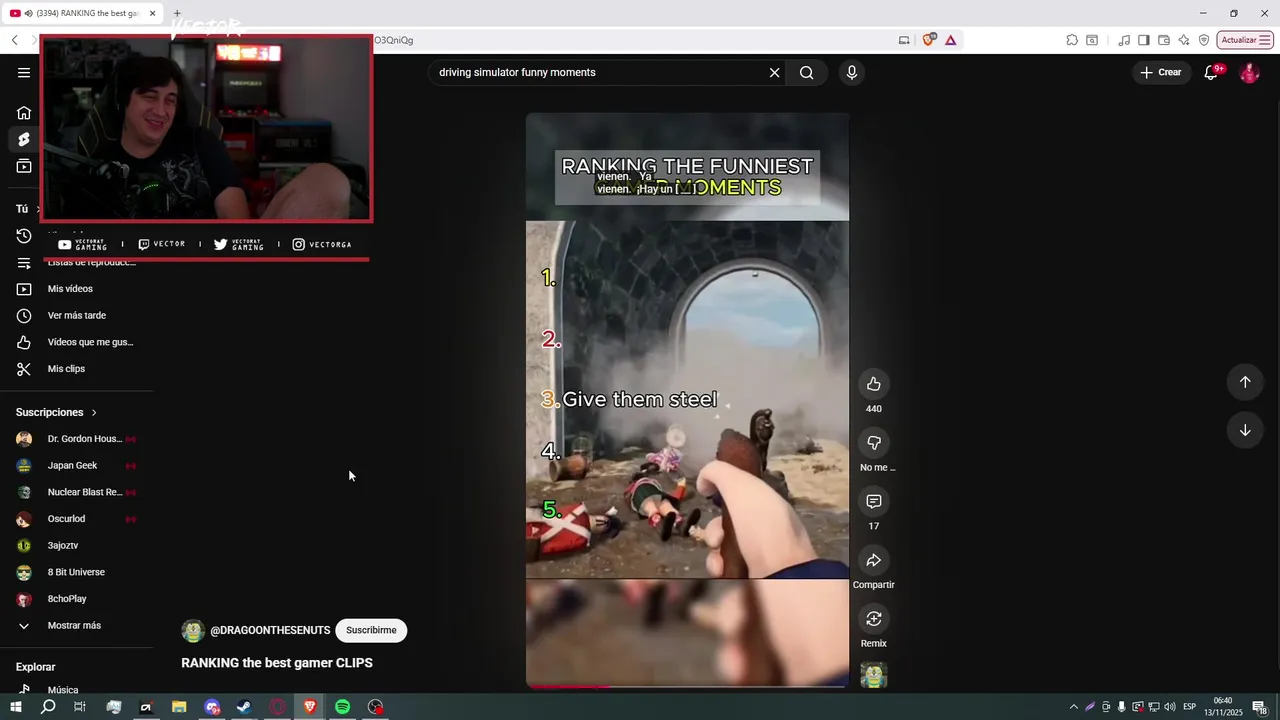The image size is (1280, 720).
Task: Open volume control in system tray
Action: click(x=1170, y=707)
